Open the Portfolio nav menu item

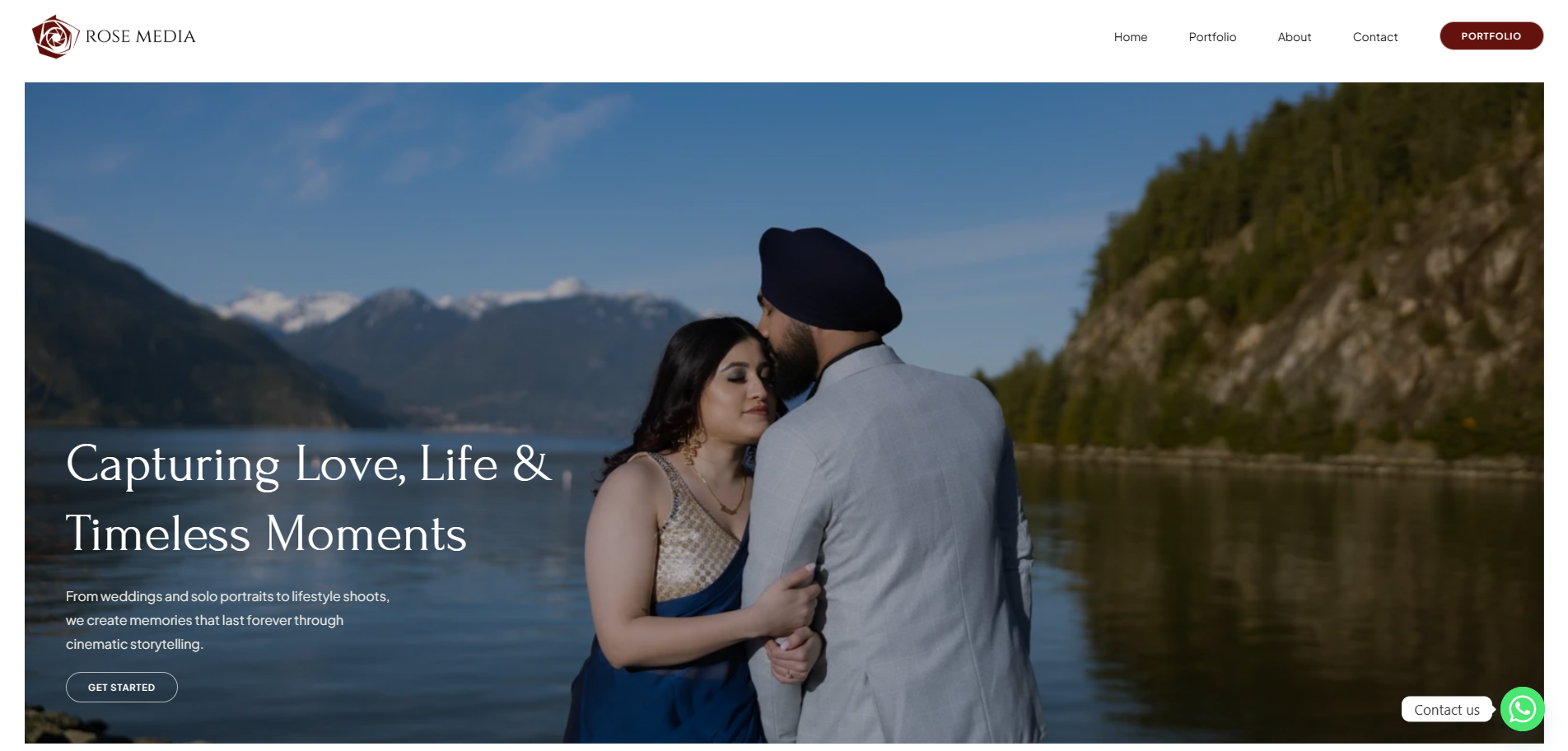(x=1212, y=37)
